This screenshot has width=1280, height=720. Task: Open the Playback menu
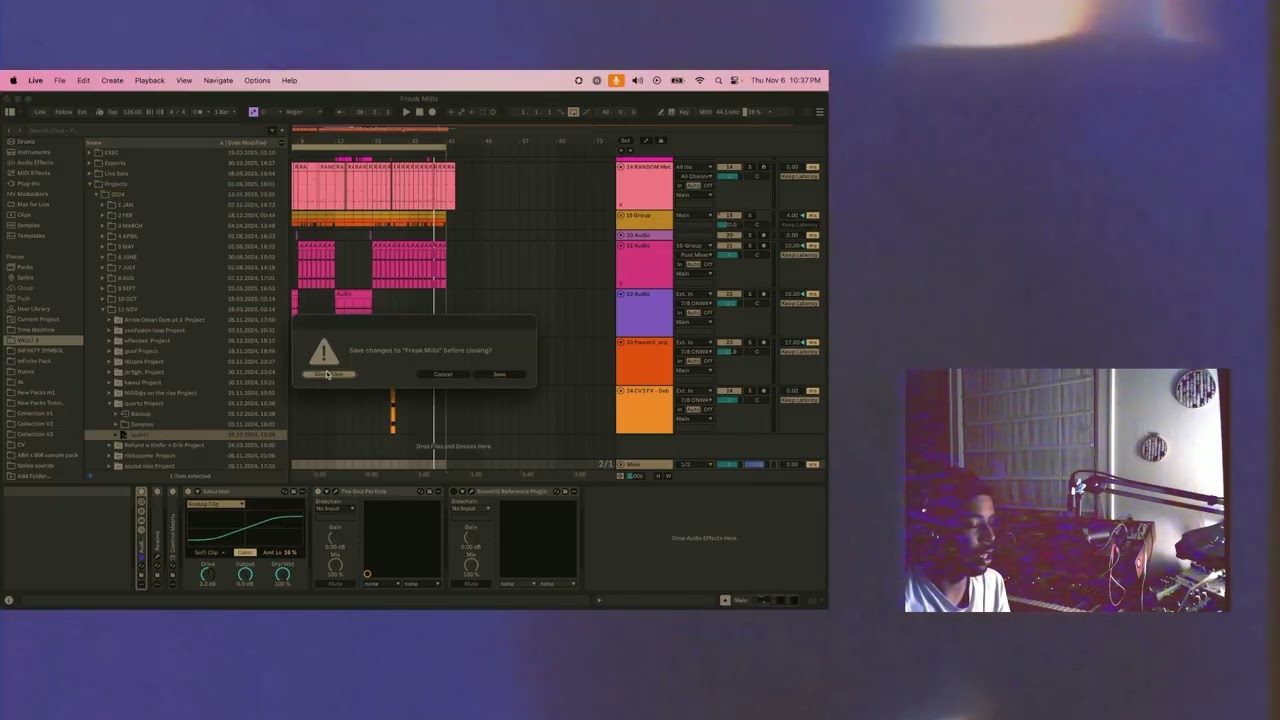coord(150,80)
